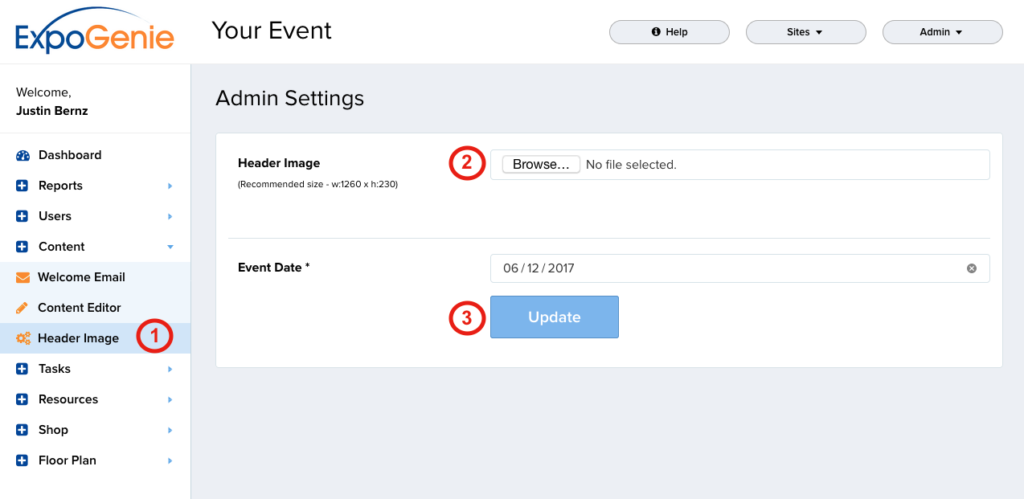Screen dimensions: 1024x499
Task: Click the plus icon beside Users
Action: point(22,216)
